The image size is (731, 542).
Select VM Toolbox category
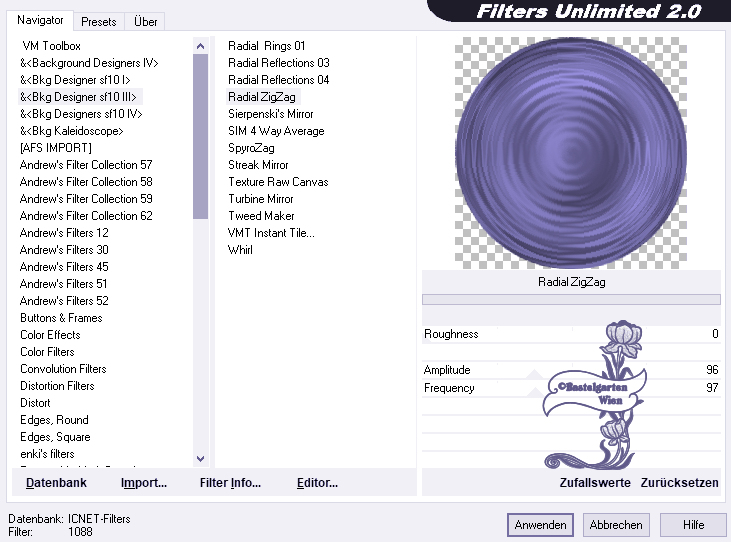coord(51,46)
